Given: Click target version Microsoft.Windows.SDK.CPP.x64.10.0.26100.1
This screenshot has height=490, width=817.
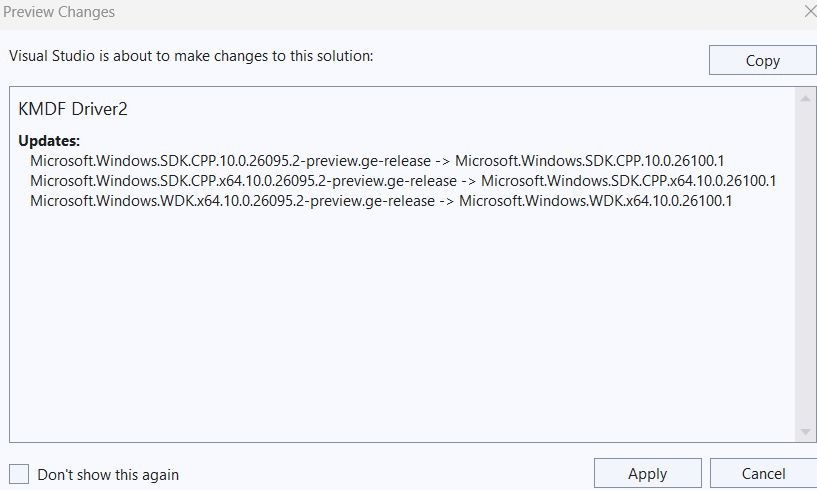Looking at the screenshot, I should click(x=629, y=181).
